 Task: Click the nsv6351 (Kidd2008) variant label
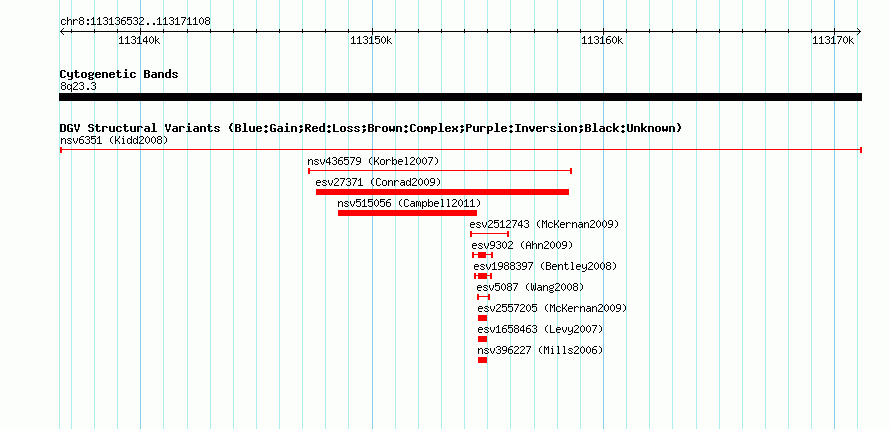pyautogui.click(x=114, y=140)
